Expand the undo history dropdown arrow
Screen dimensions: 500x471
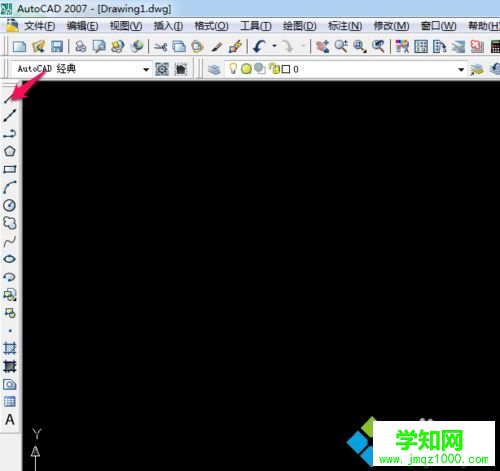(274, 46)
